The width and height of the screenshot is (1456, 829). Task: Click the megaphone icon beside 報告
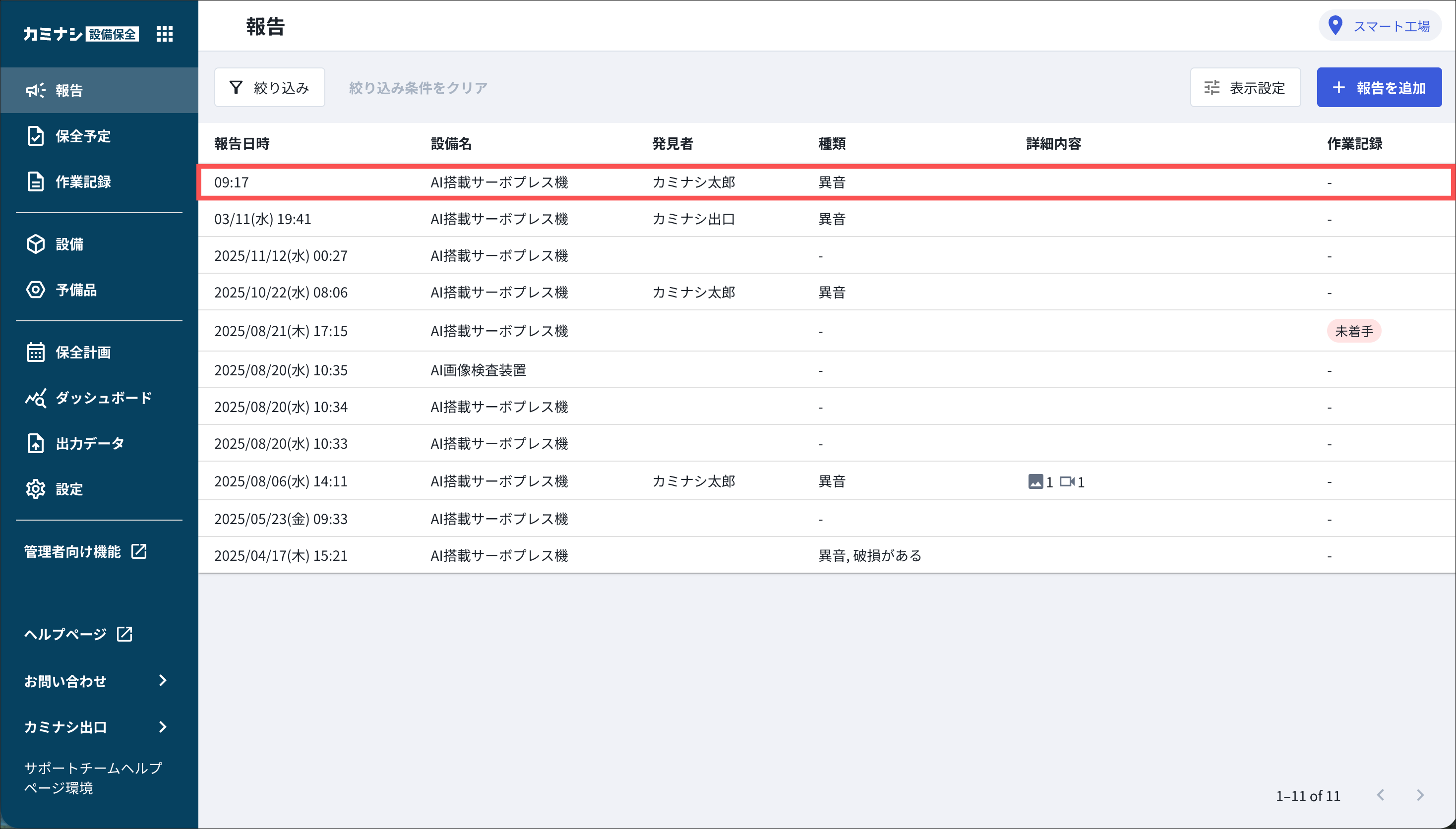click(35, 91)
